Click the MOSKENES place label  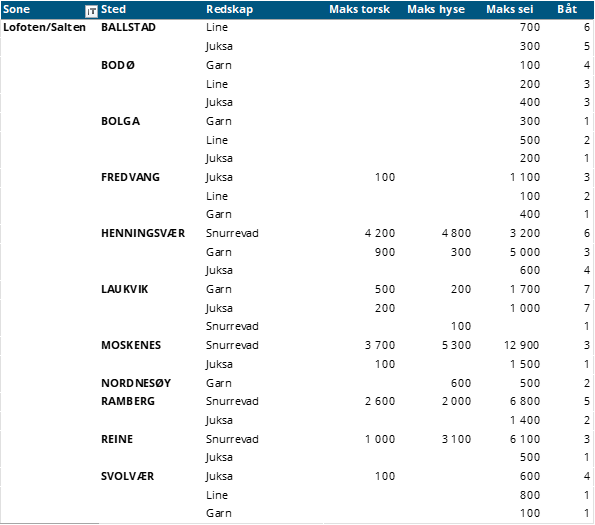click(131, 345)
